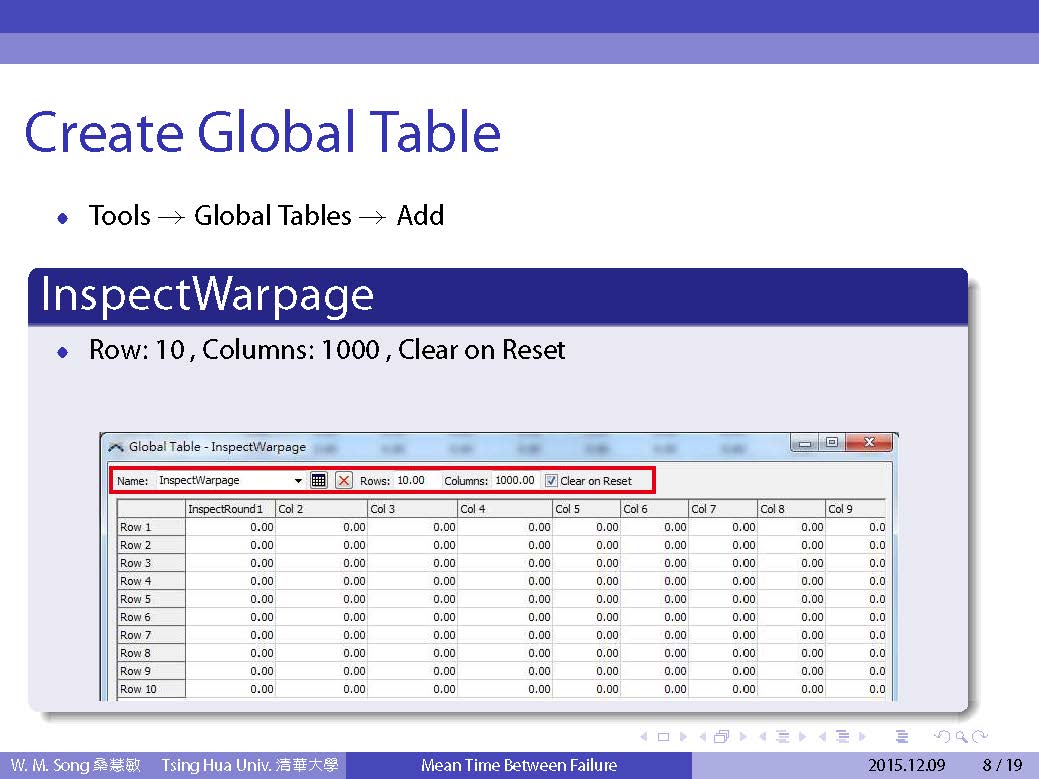Select the Row 5 row header
Screen dimensions: 1039x779
(x=150, y=599)
